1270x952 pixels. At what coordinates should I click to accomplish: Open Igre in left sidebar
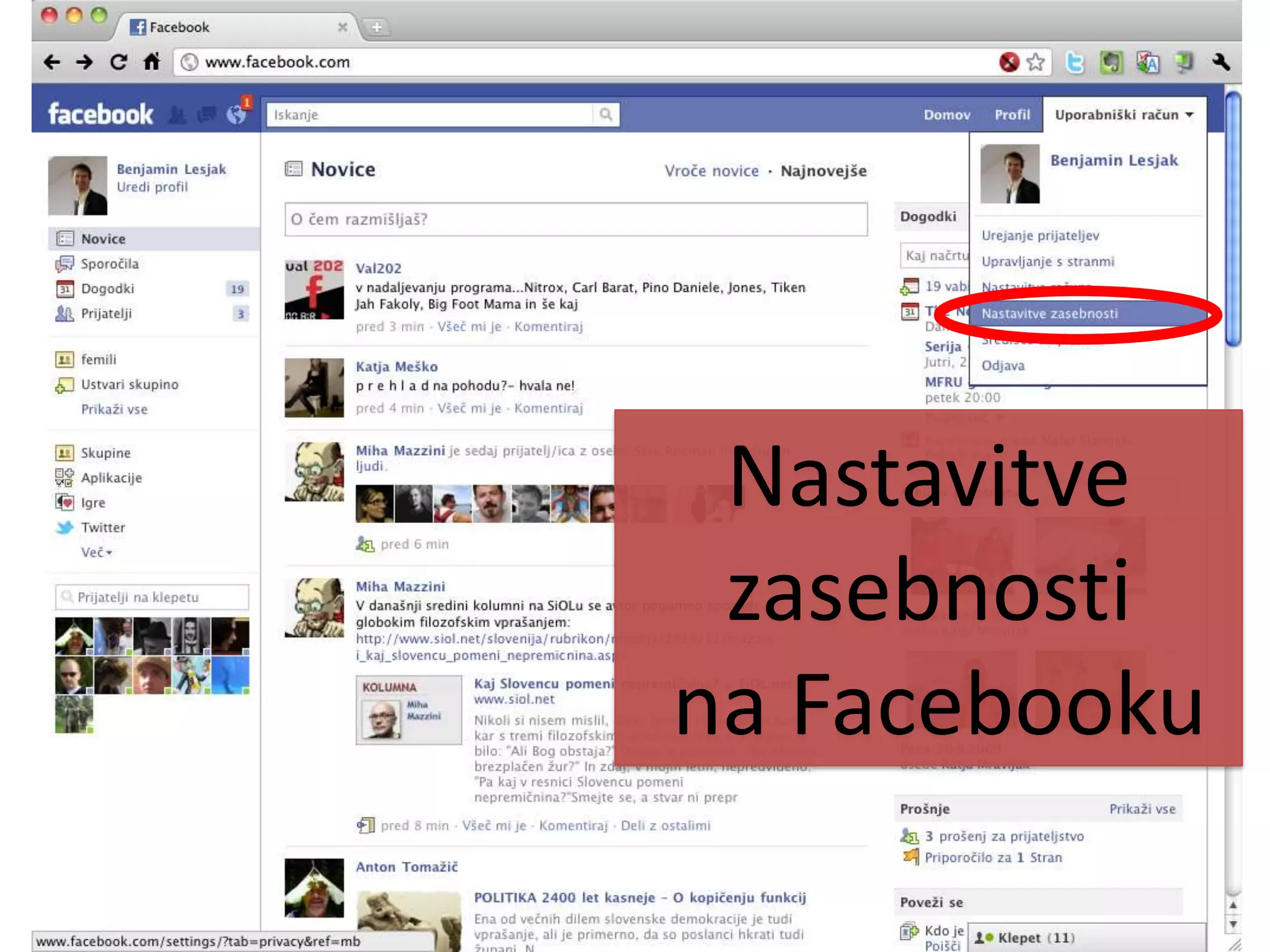pyautogui.click(x=93, y=503)
